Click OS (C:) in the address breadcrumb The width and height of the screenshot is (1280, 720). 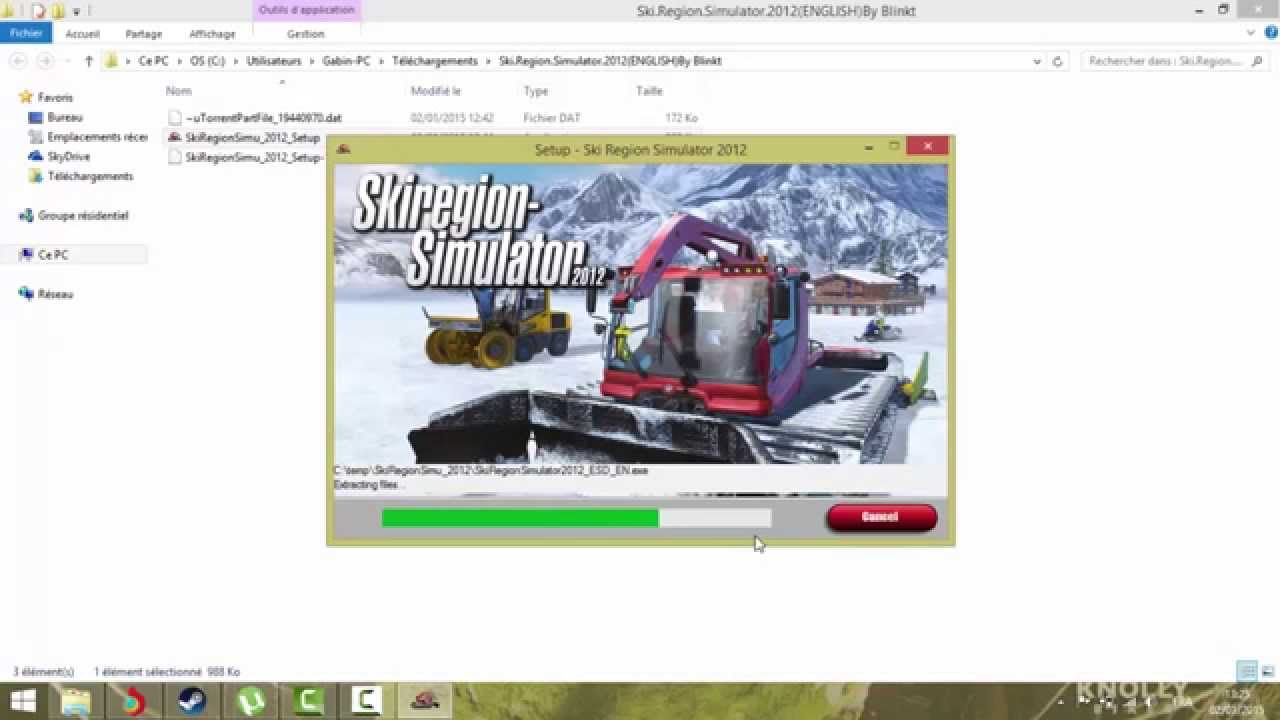click(x=207, y=61)
